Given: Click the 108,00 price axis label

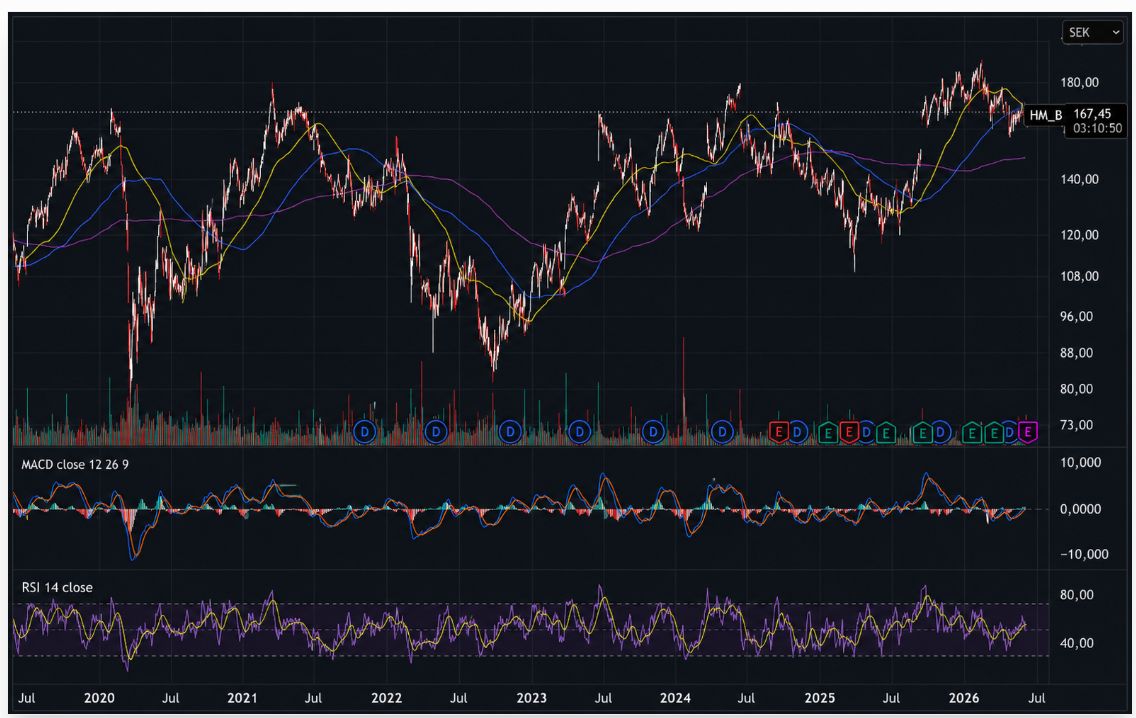Looking at the screenshot, I should tap(1079, 276).
